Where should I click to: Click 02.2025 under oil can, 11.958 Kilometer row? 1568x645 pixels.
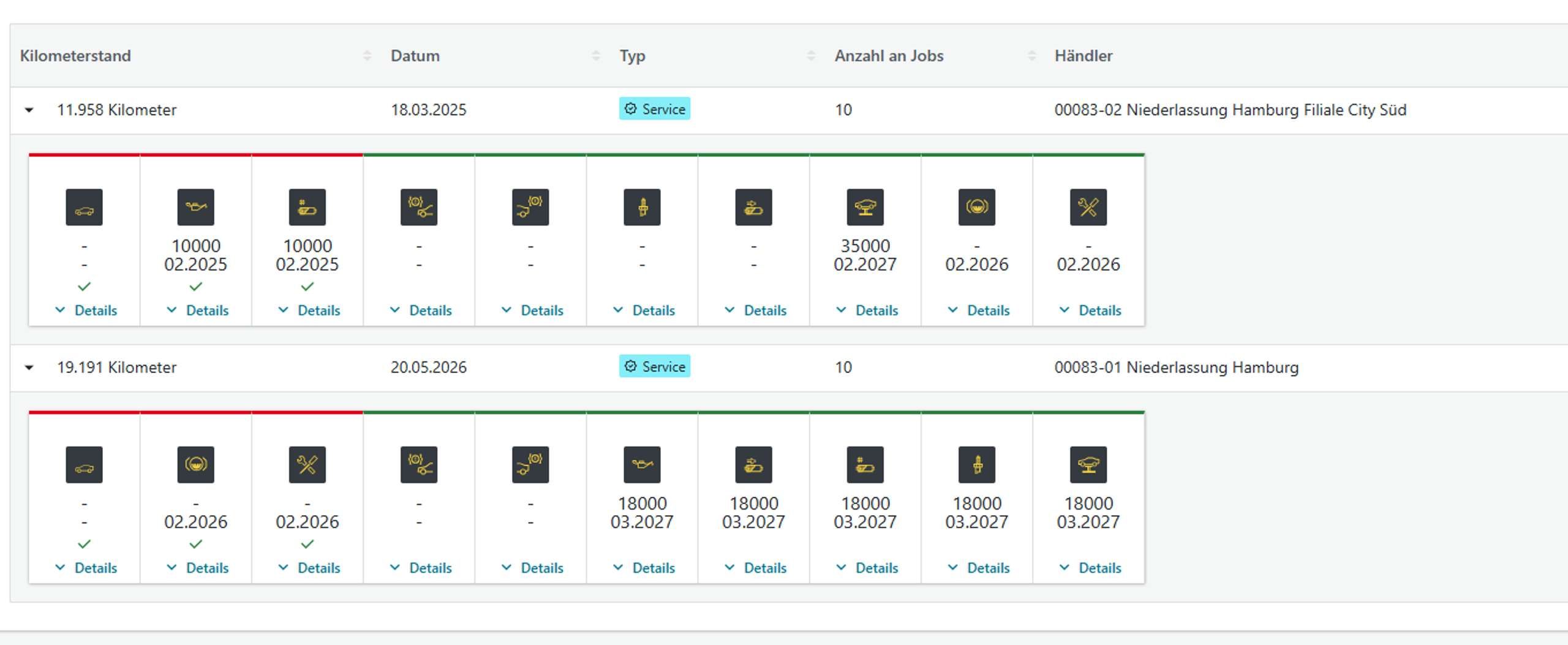[195, 265]
